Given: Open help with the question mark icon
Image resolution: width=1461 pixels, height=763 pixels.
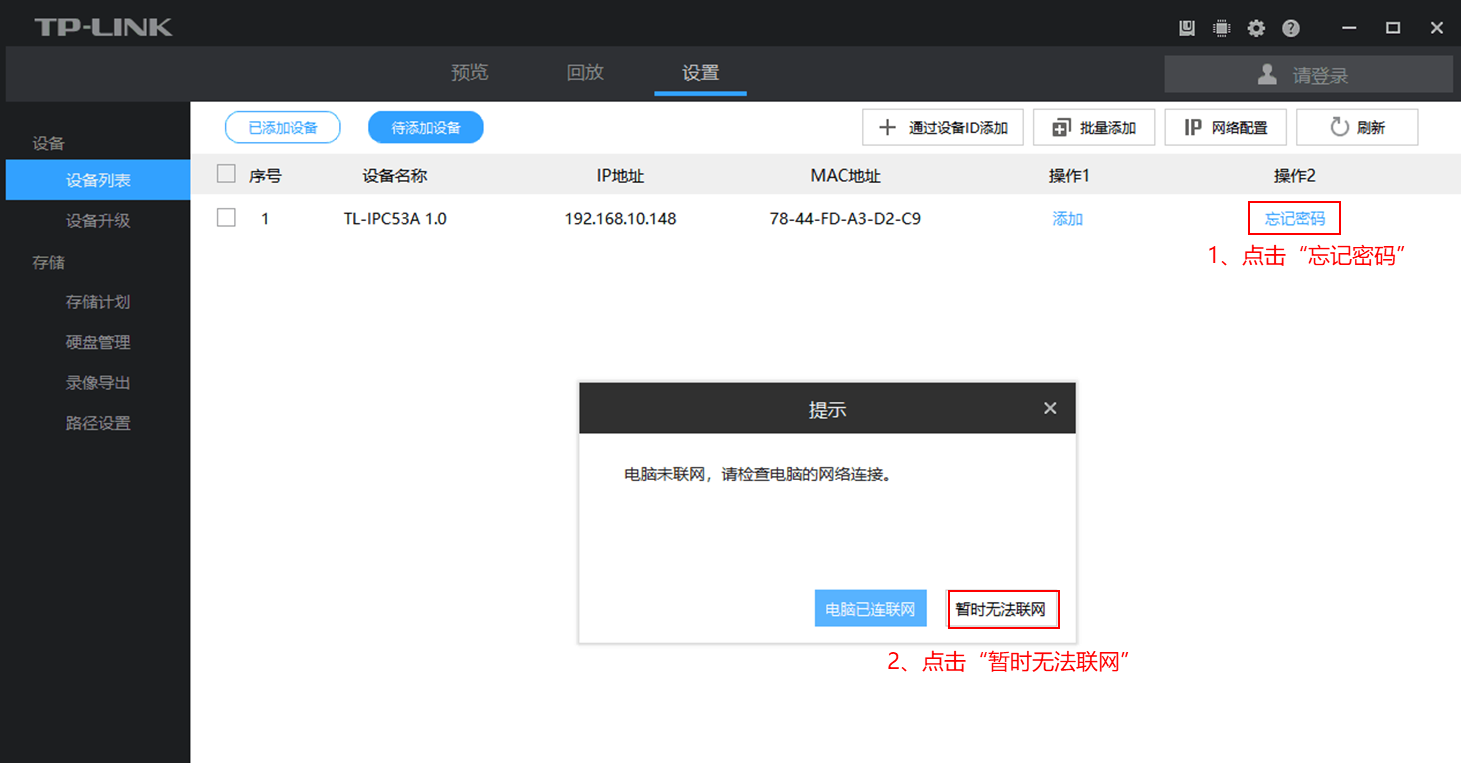Looking at the screenshot, I should click(1291, 28).
